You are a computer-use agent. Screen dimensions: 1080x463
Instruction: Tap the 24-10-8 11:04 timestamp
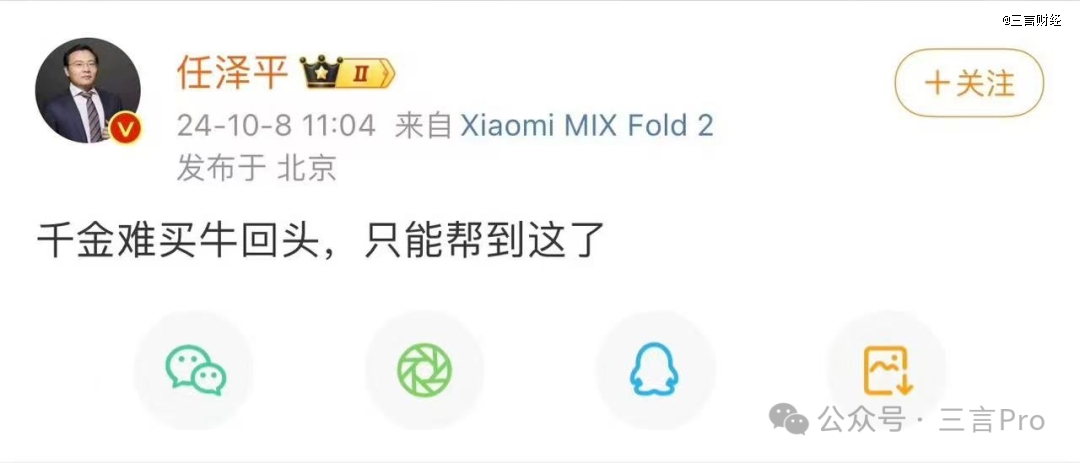coord(276,126)
